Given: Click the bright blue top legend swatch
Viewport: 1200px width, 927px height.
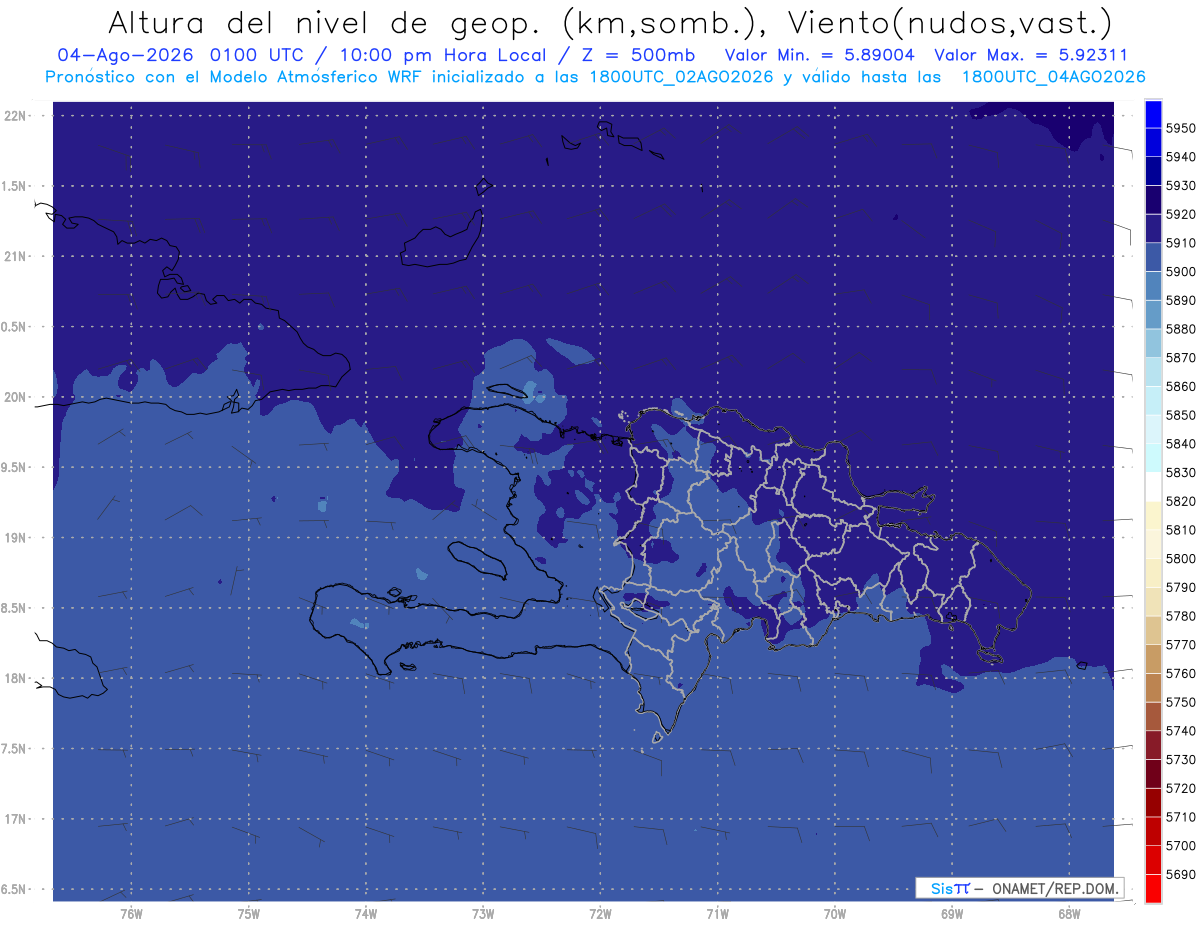Looking at the screenshot, I should click(x=1153, y=114).
